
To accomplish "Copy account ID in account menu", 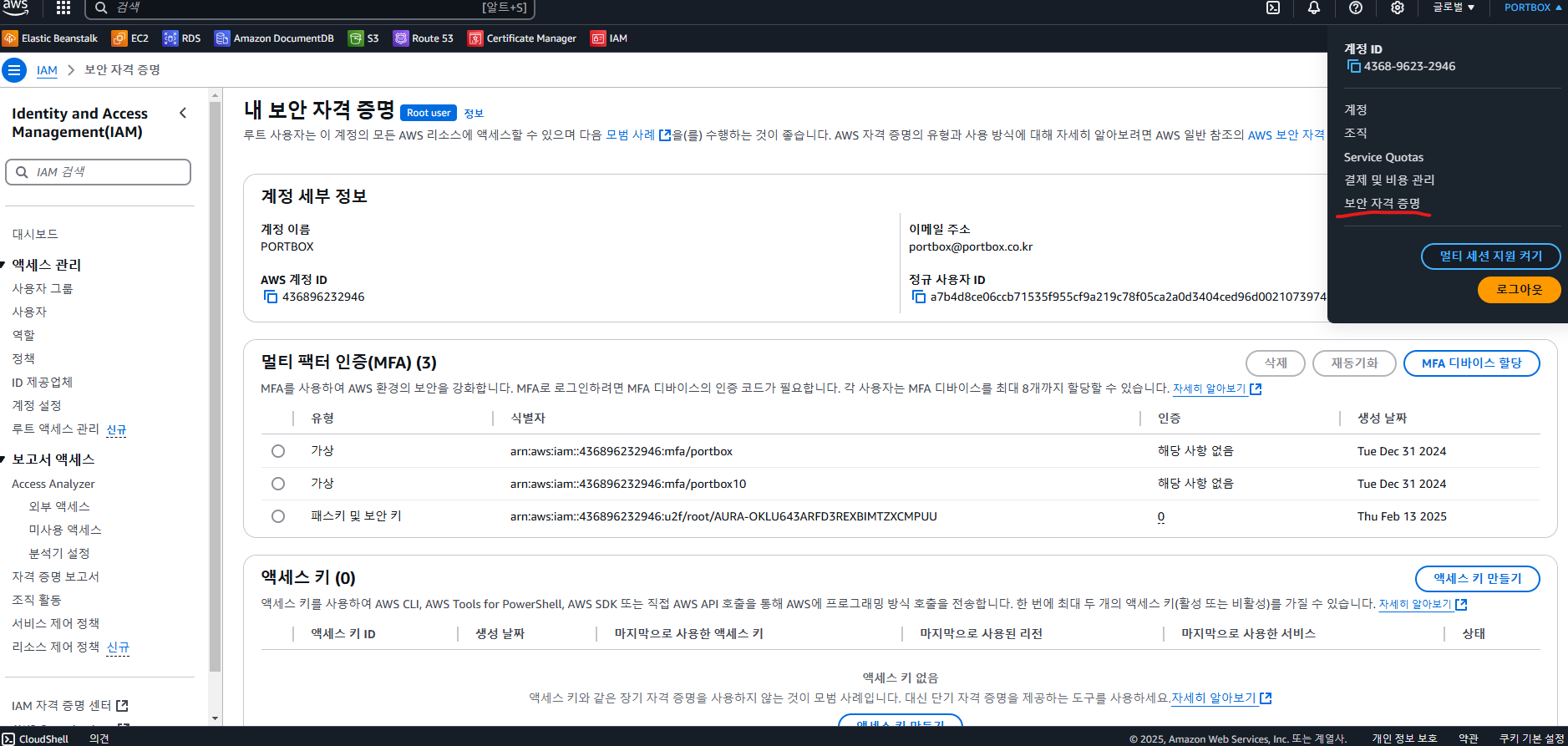I will (1353, 66).
